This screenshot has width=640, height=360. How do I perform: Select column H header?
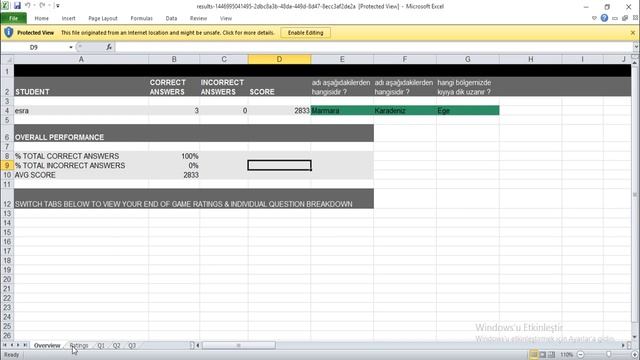pos(531,60)
